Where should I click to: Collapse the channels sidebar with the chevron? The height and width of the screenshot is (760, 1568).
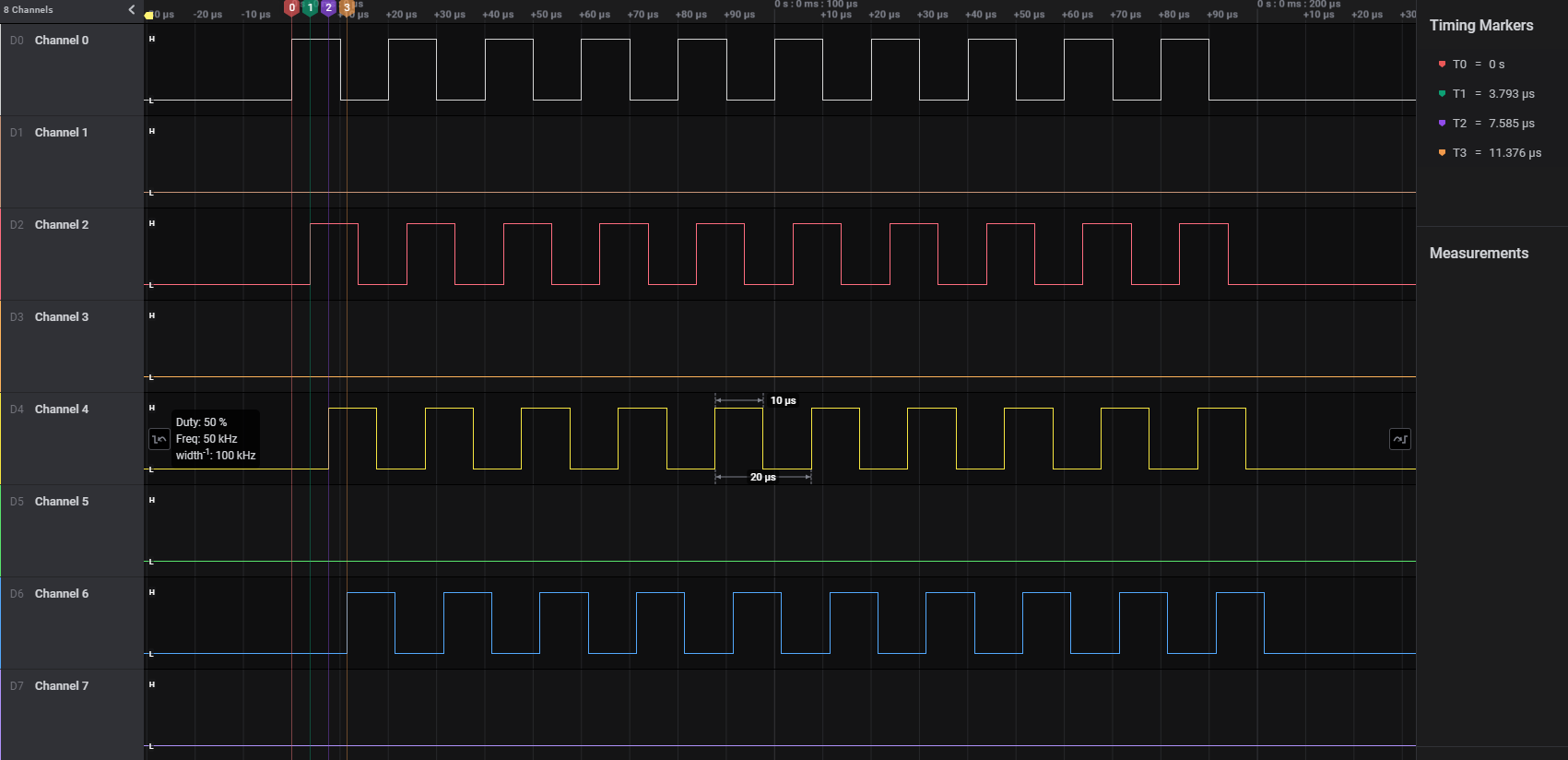131,9
